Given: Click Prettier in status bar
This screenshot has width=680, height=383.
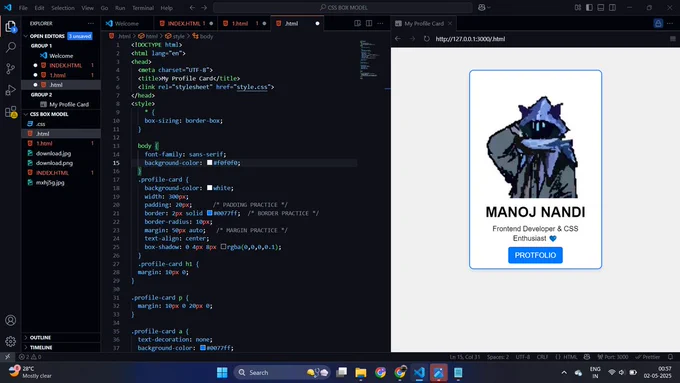Looking at the screenshot, I should (x=648, y=357).
